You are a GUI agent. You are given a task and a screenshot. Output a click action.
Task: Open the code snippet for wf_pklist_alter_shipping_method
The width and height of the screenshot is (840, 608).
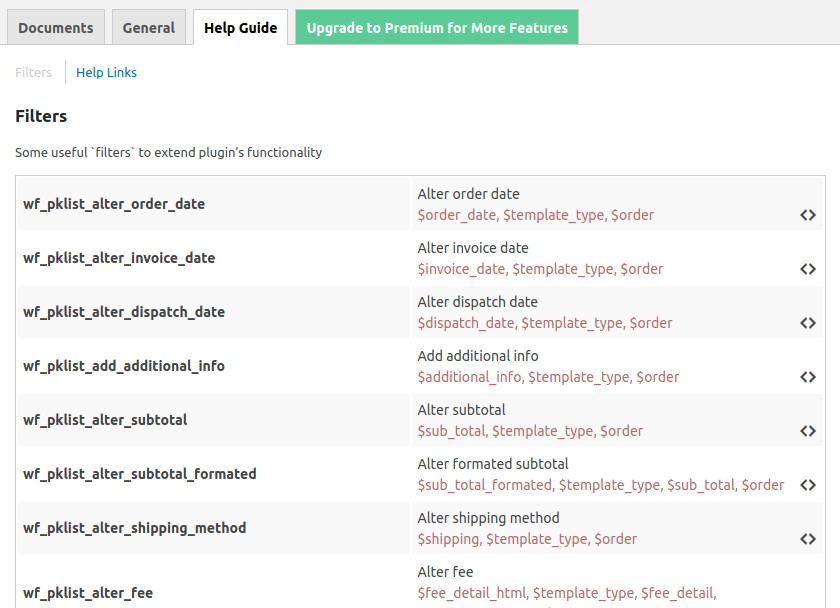[809, 539]
